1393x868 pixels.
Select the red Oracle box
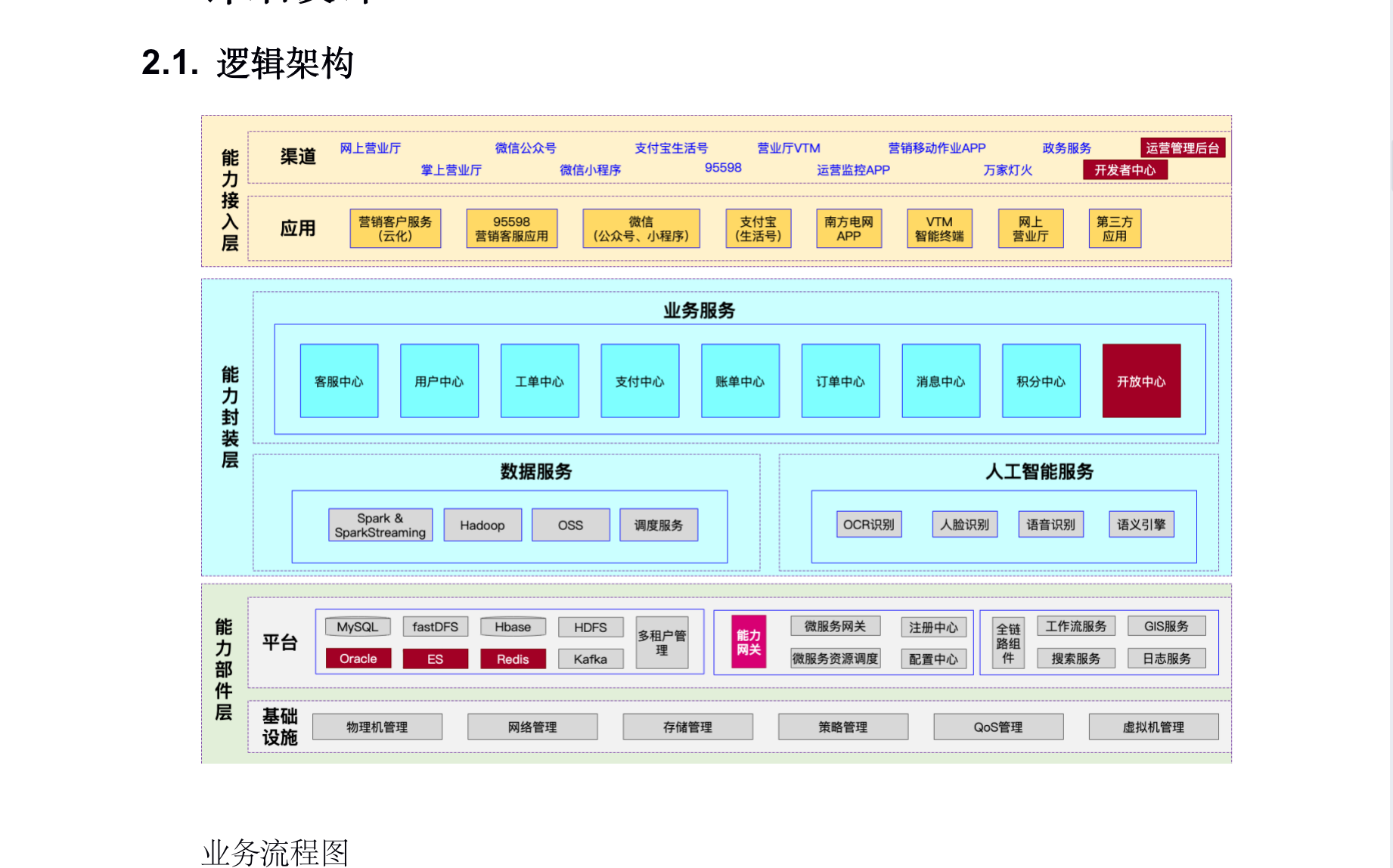click(x=358, y=659)
